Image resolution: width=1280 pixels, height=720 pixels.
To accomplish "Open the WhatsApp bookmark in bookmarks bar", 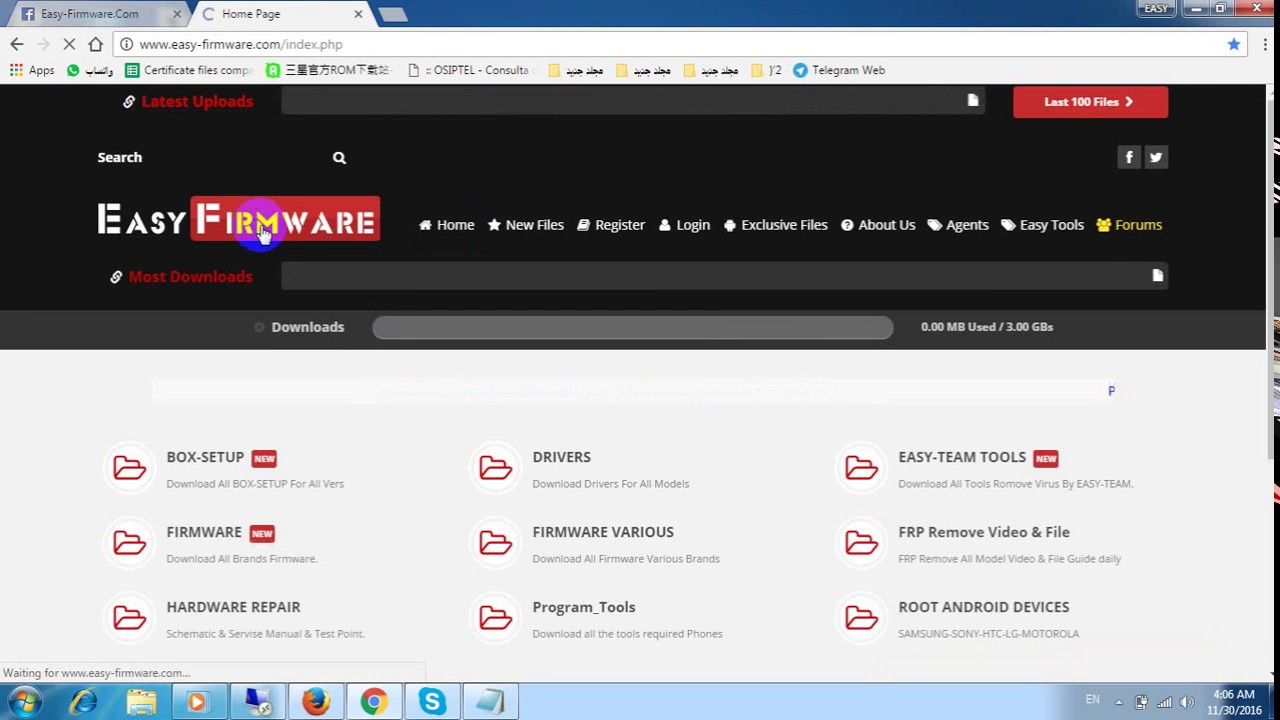I will [90, 70].
